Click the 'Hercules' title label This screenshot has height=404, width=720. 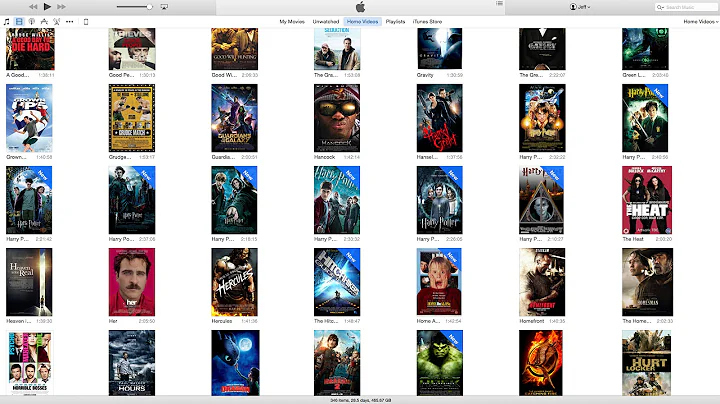[222, 321]
